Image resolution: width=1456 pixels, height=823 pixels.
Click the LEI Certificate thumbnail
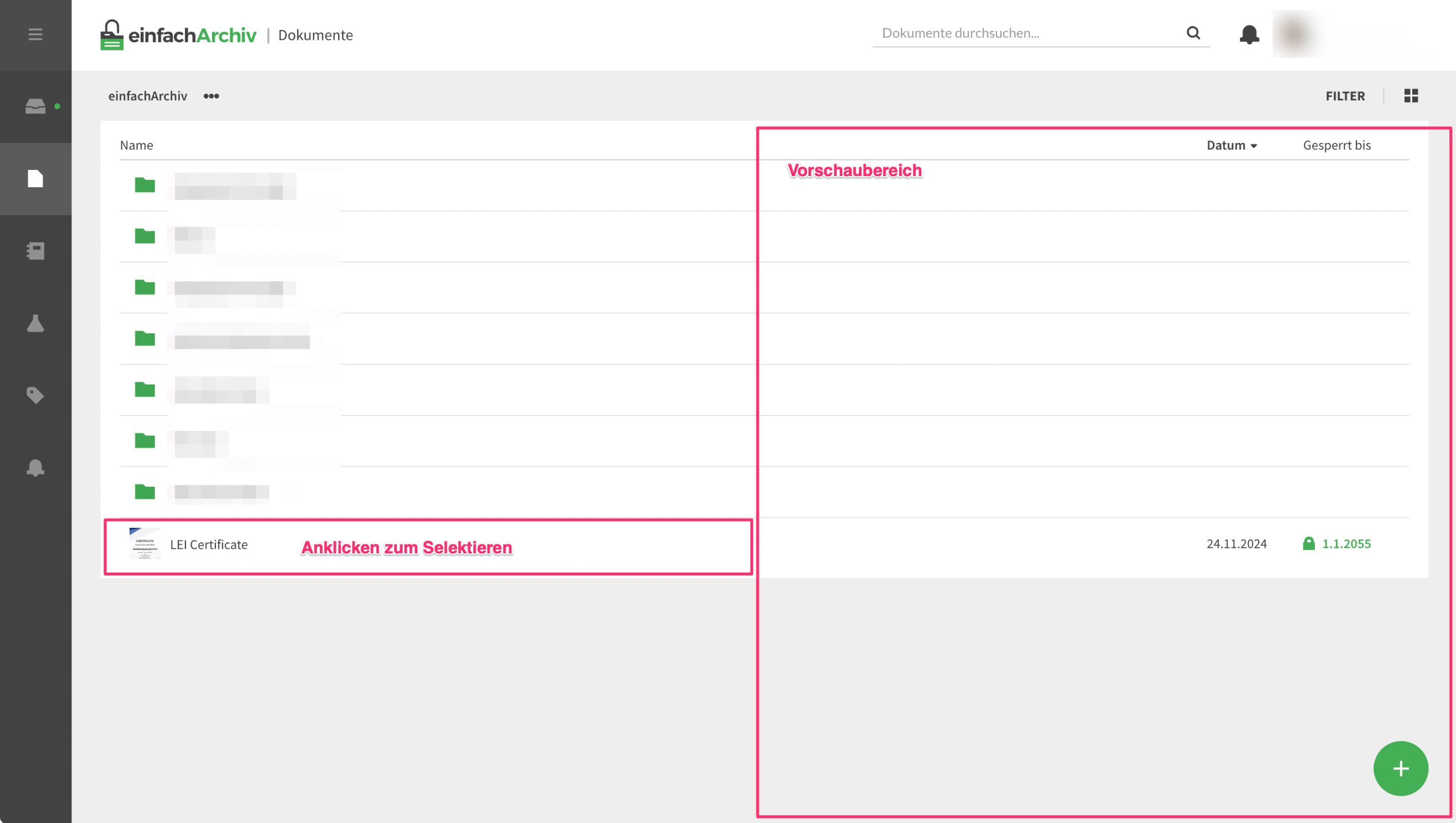[144, 543]
